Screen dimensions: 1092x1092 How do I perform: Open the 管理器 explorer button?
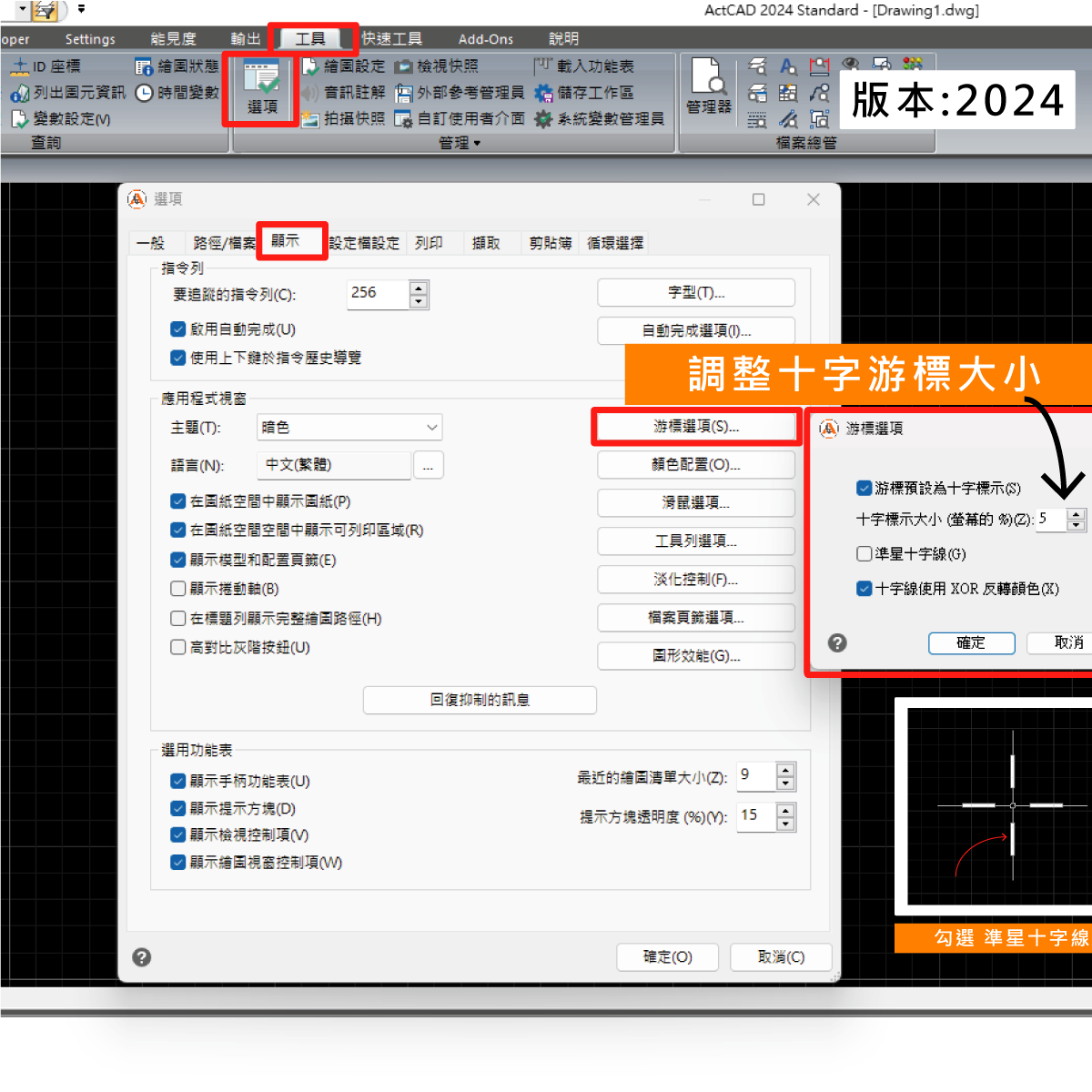pos(709,86)
